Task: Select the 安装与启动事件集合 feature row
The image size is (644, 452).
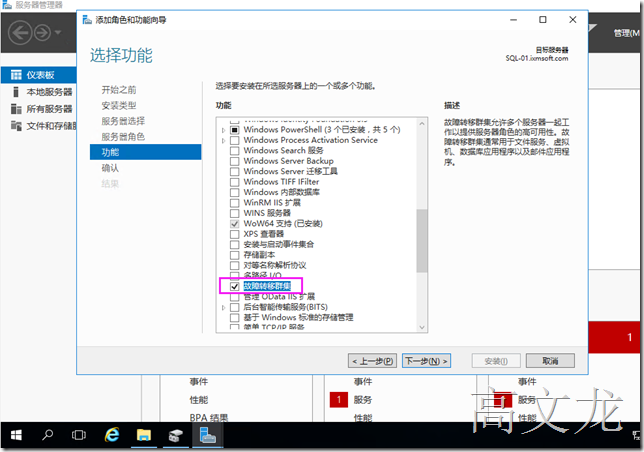Action: (278, 245)
